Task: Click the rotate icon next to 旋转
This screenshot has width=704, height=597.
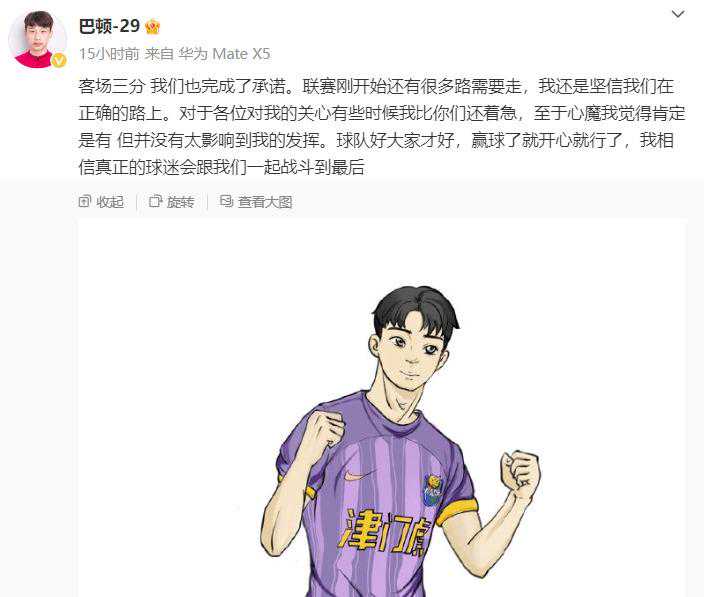Action: tap(155, 202)
